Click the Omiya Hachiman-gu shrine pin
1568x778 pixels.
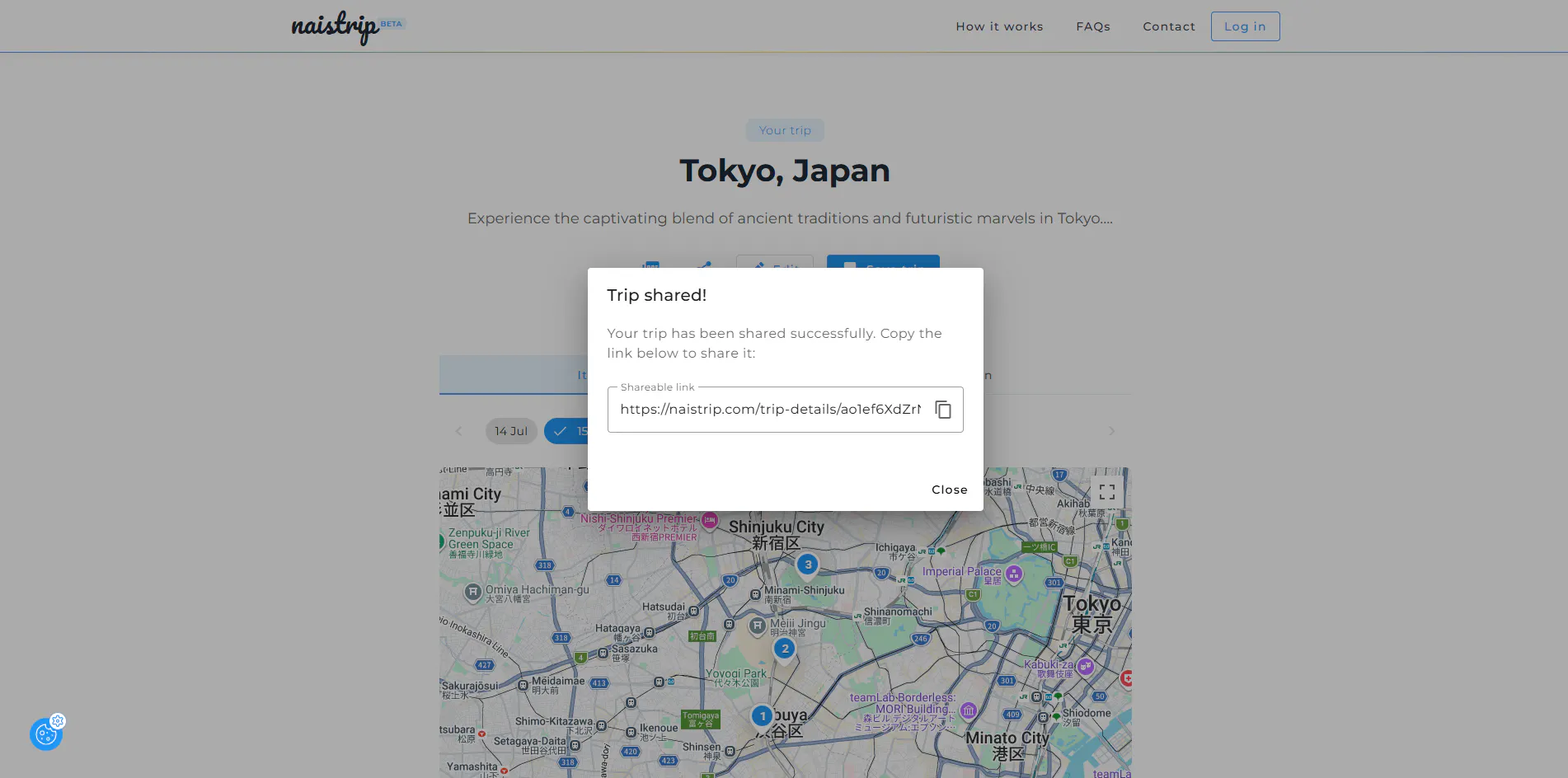(472, 592)
